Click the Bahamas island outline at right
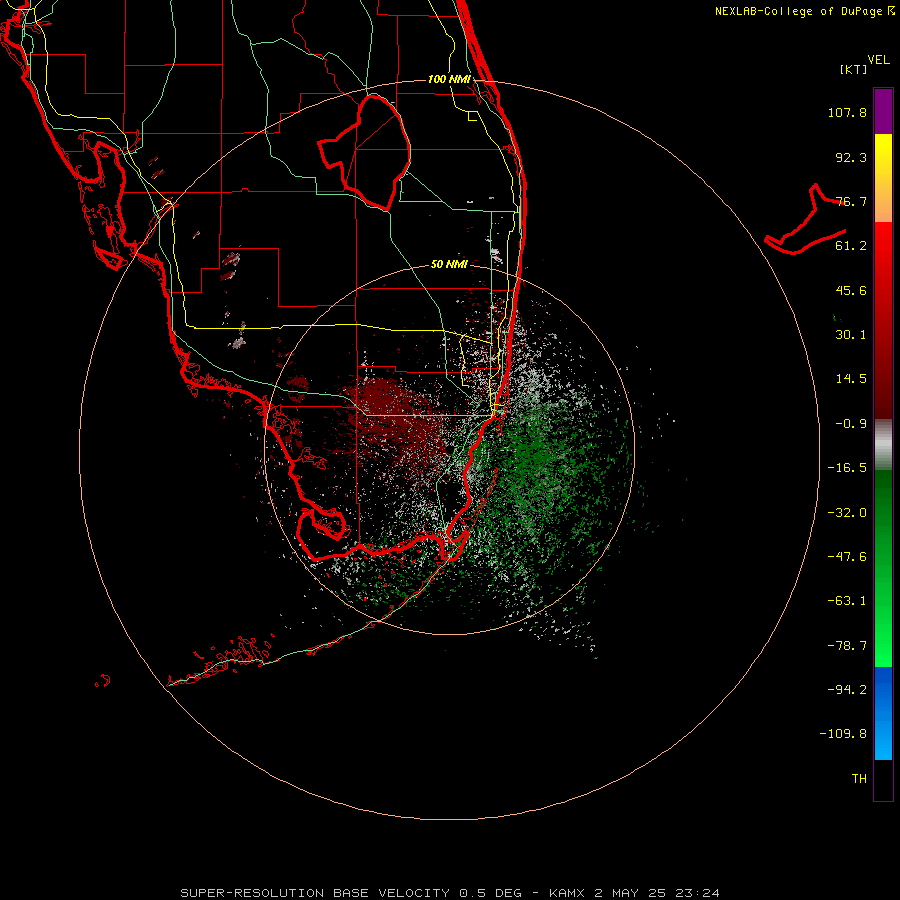900x900 pixels. [806, 221]
